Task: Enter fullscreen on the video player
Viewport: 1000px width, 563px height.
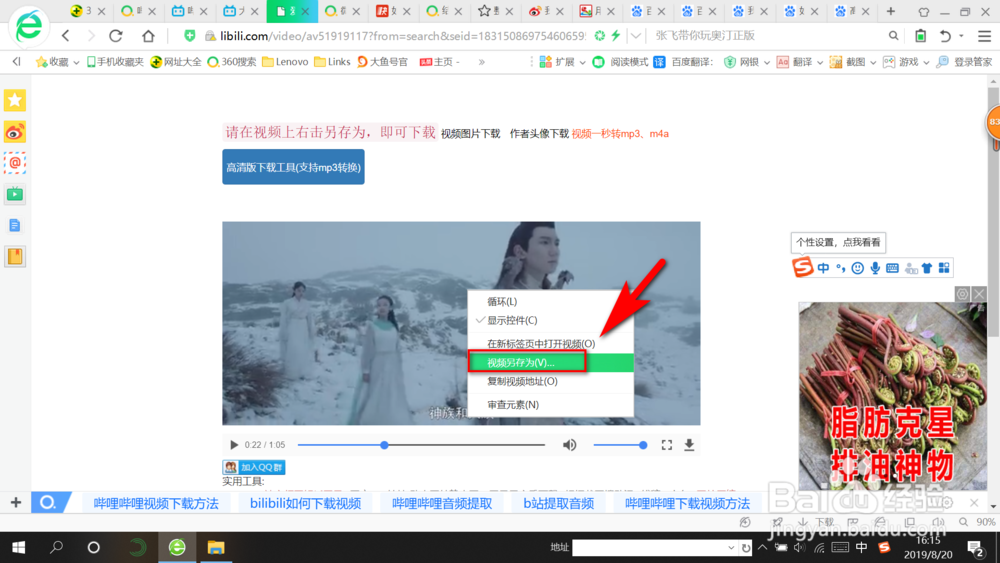Action: click(x=666, y=445)
